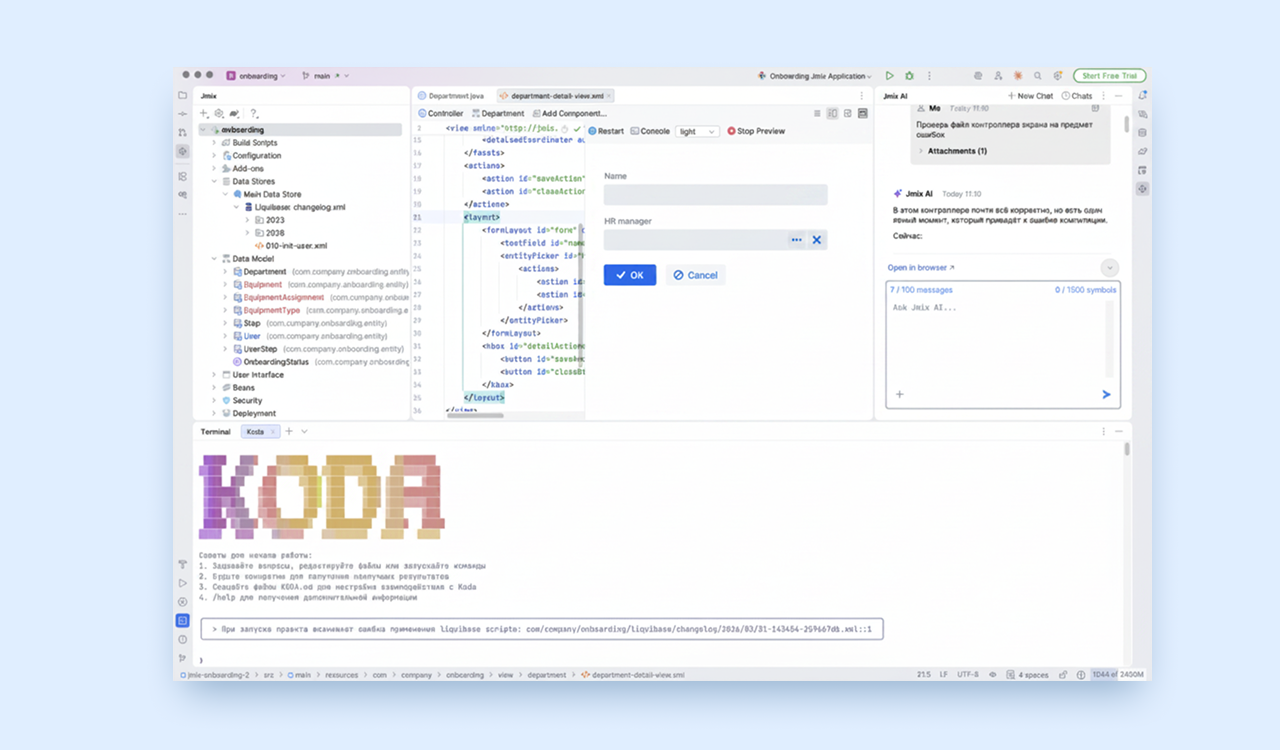Open the HR manager lookup ellipsis button
Viewport: 1280px width, 750px height.
pos(796,240)
